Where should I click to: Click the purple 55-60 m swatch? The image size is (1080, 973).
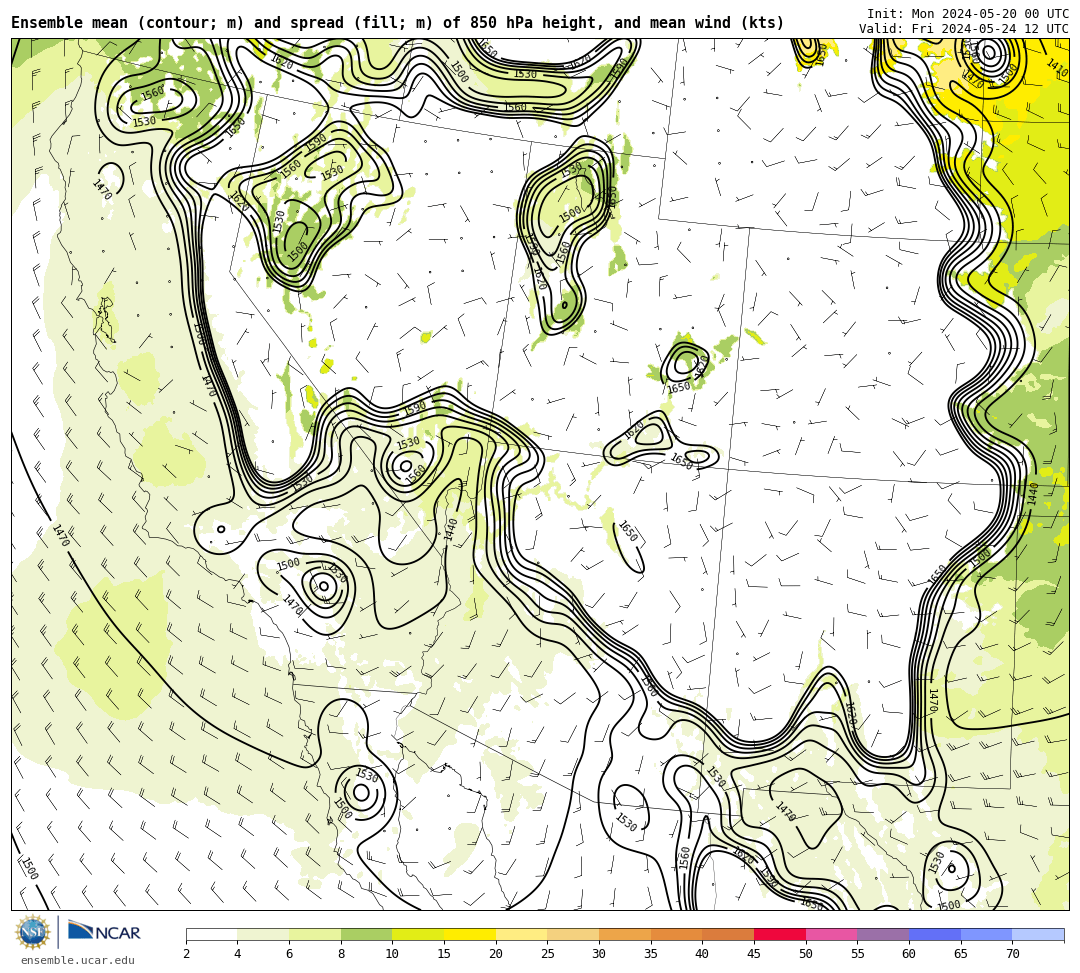(x=883, y=934)
